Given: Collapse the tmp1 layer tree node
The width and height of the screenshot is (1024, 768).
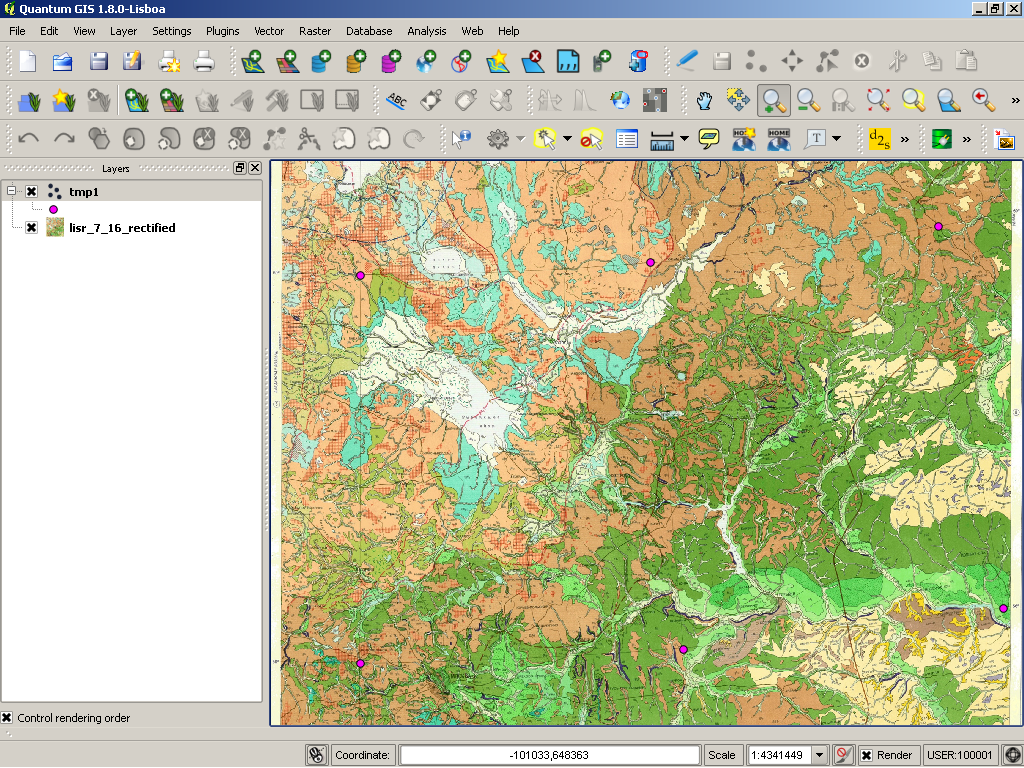Looking at the screenshot, I should pos(12,191).
